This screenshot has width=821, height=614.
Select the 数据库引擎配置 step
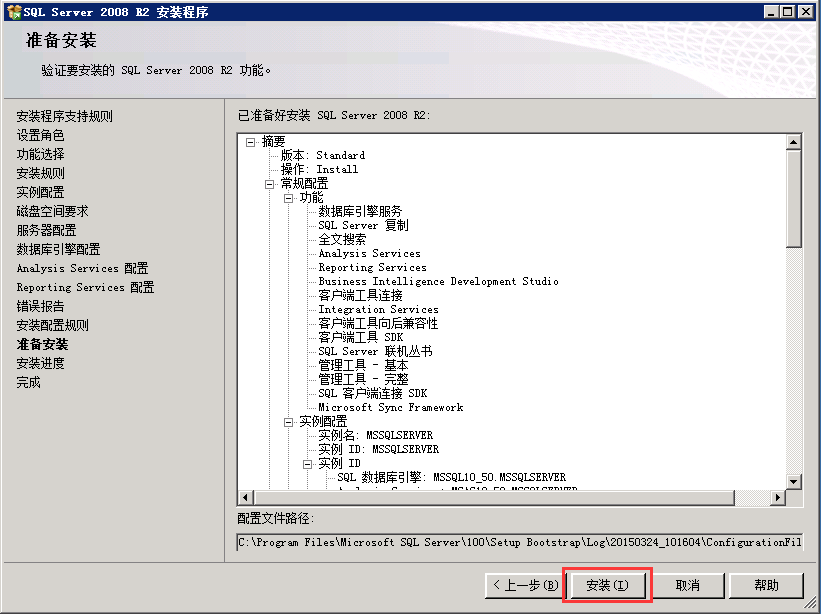[58, 249]
